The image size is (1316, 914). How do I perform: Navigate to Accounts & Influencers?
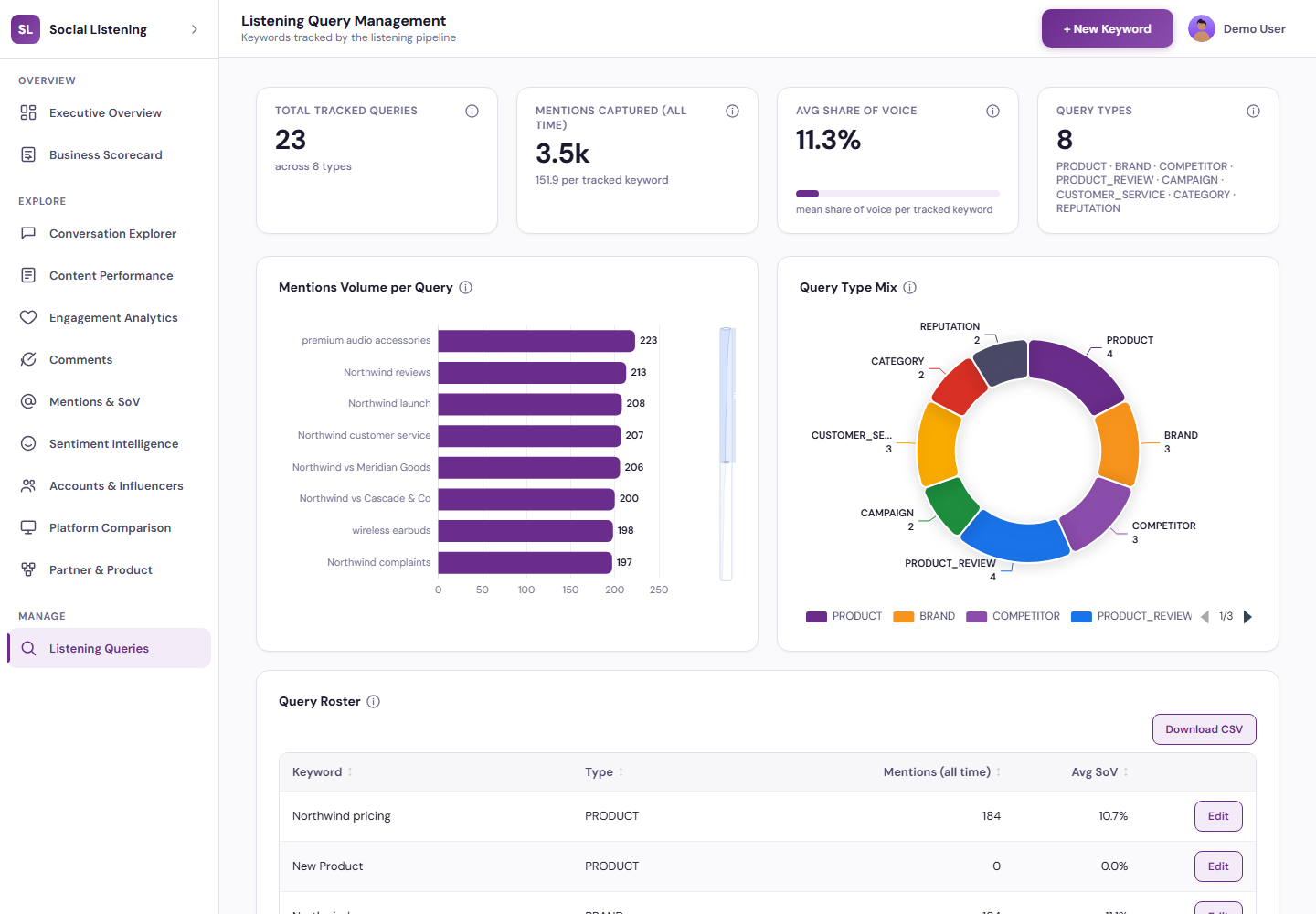point(109,485)
